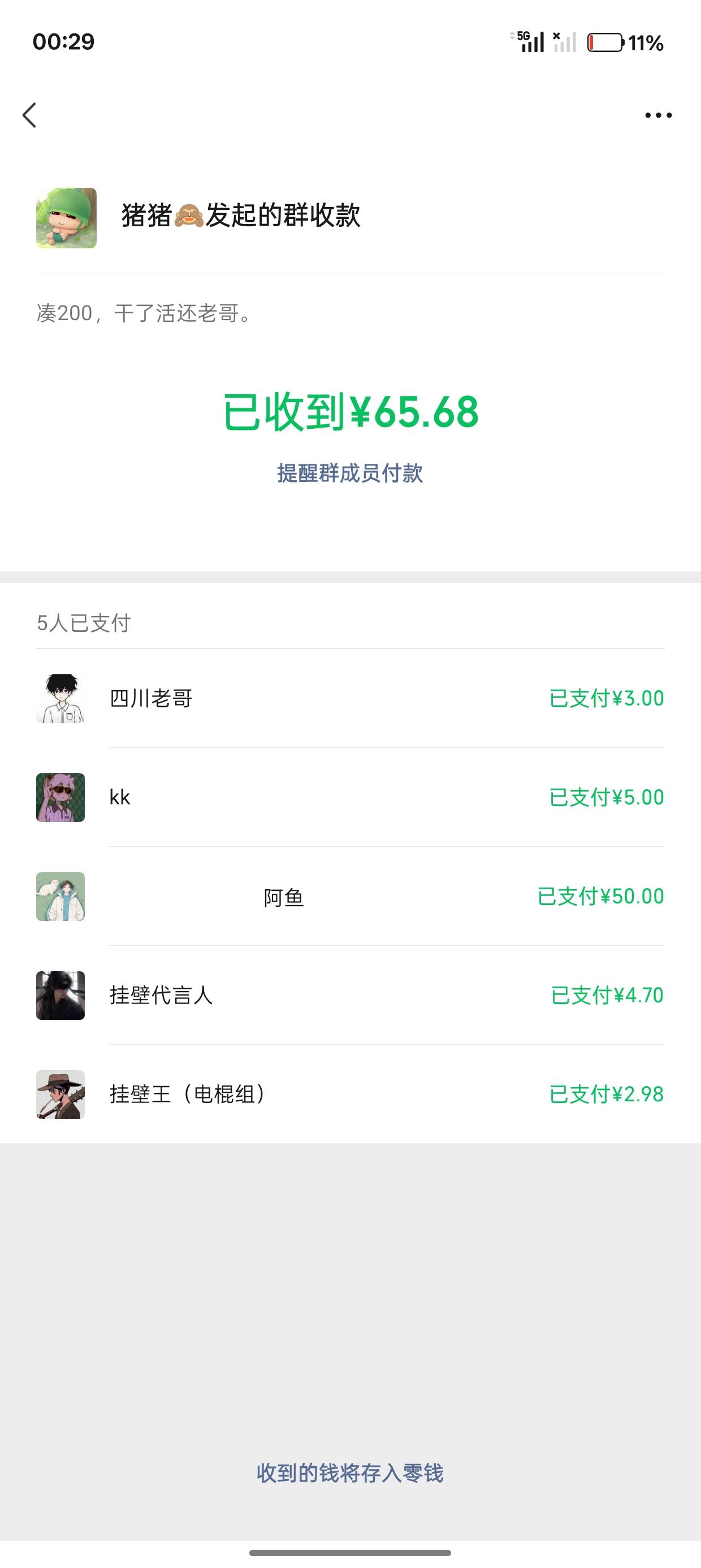Tap 阿鱼's profile avatar
Image resolution: width=701 pixels, height=1568 pixels.
(x=60, y=897)
